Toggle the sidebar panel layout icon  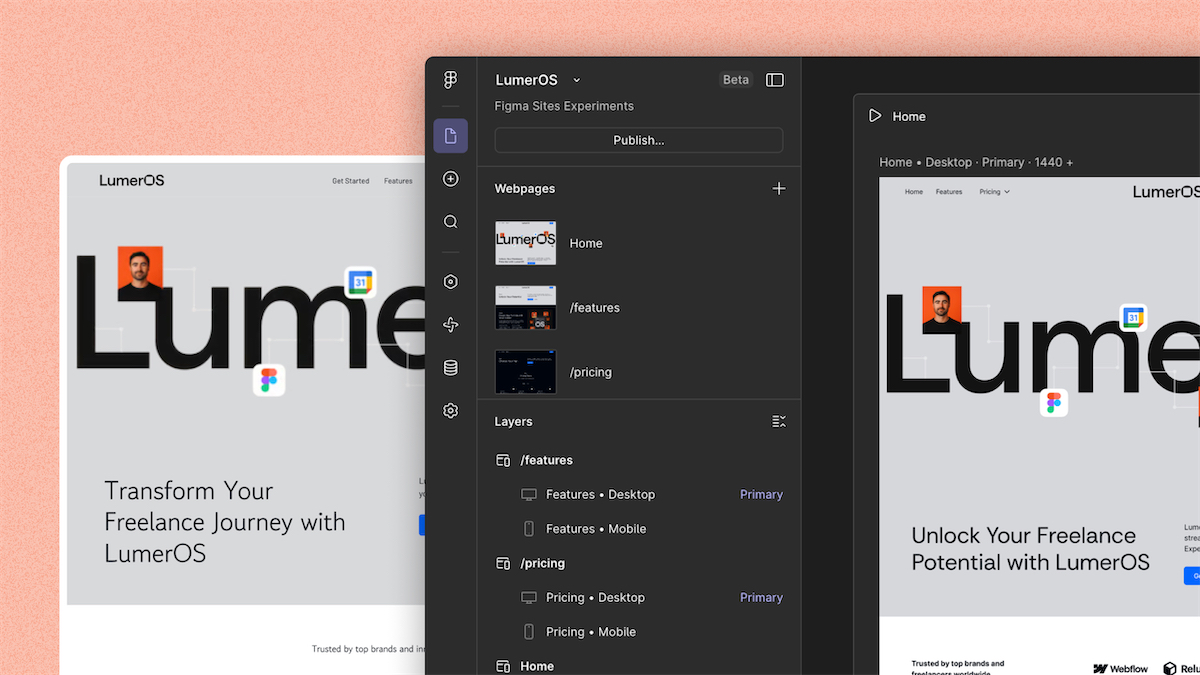(775, 80)
